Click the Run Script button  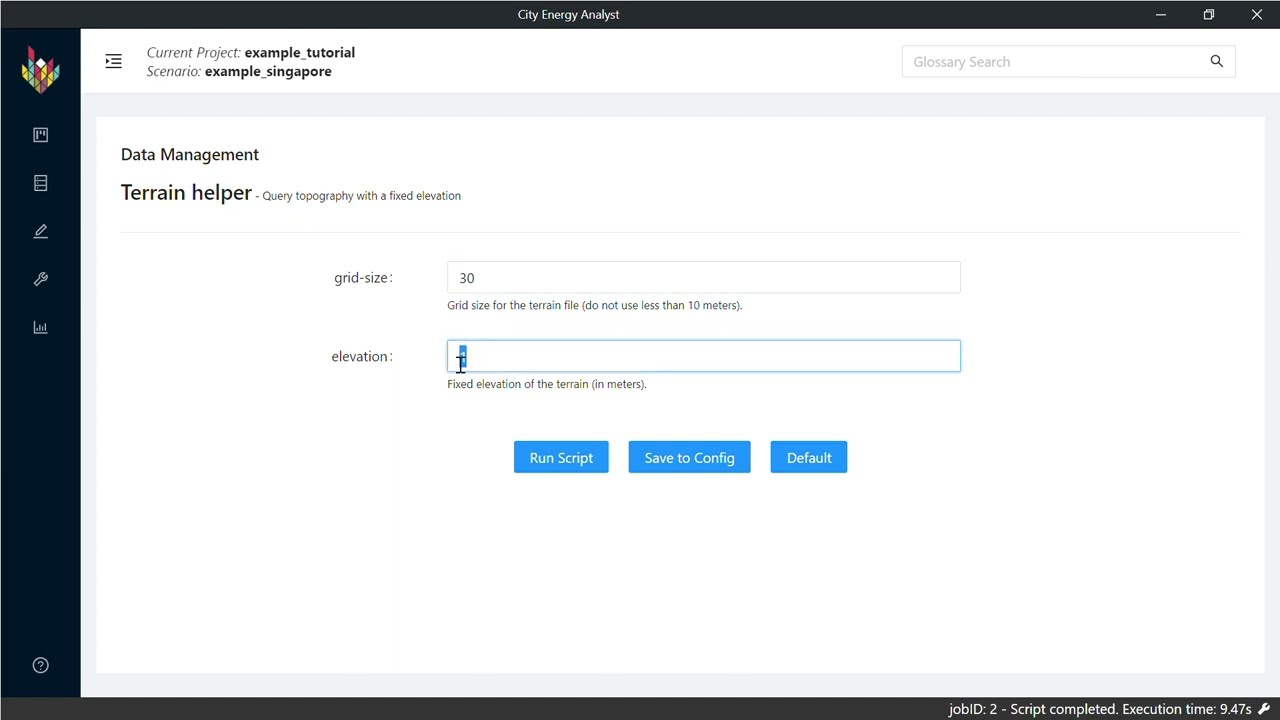[x=561, y=458]
